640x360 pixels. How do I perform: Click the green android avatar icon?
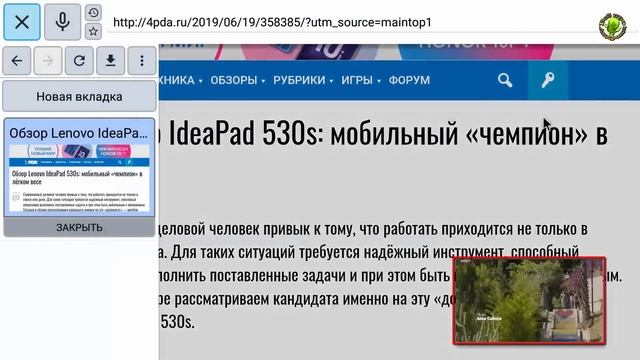[x=612, y=27]
